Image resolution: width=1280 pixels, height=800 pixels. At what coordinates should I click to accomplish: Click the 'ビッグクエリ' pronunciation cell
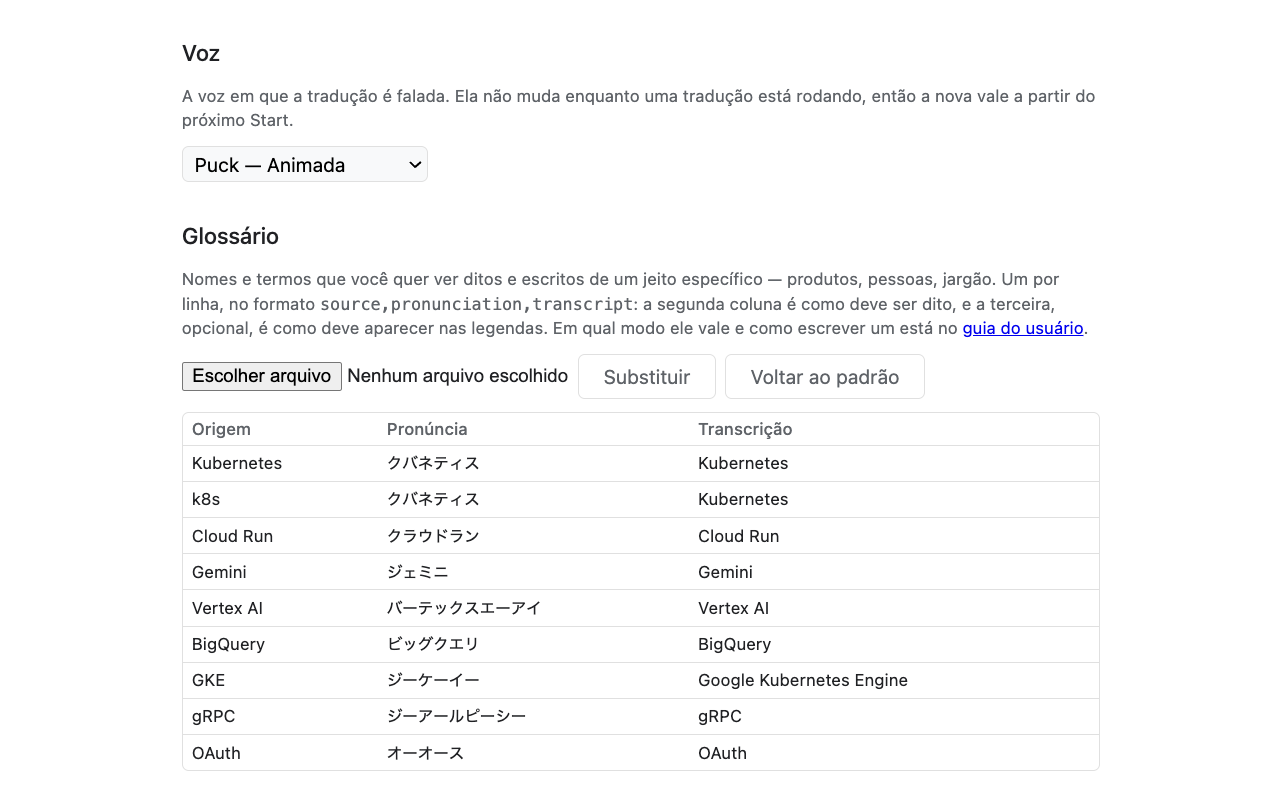(x=433, y=644)
